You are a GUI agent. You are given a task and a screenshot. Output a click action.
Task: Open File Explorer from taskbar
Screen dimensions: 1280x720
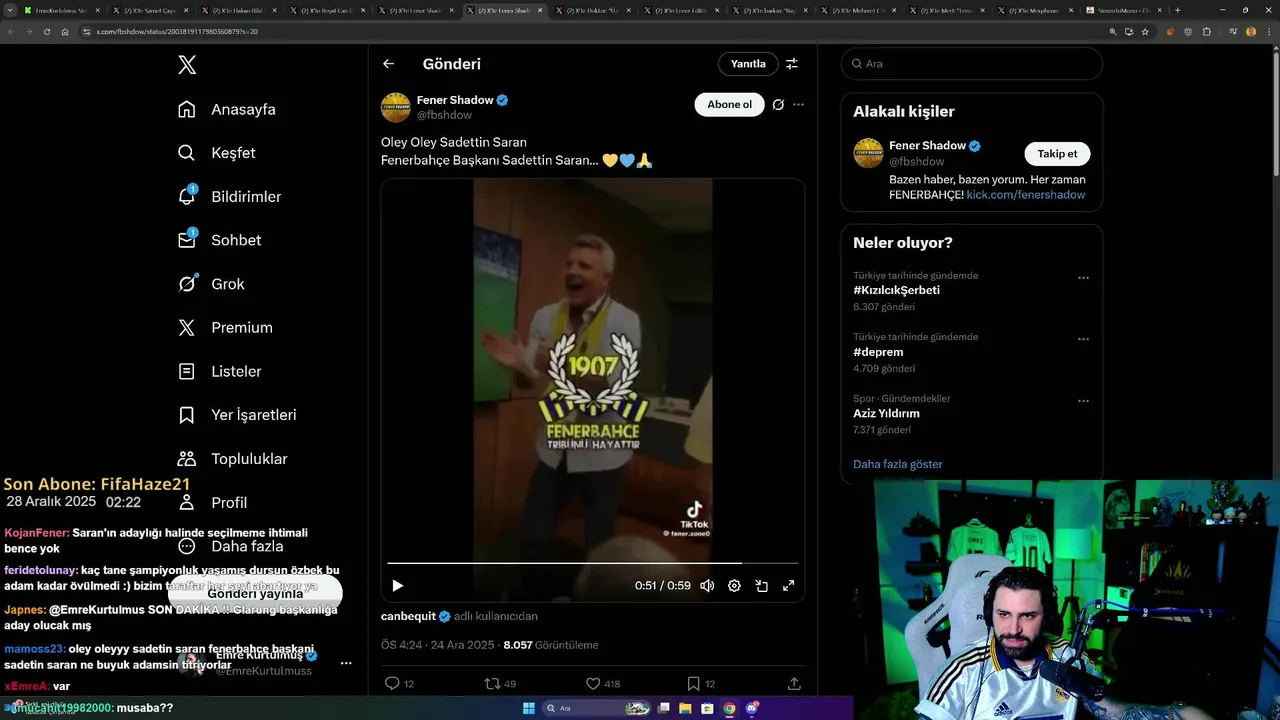click(685, 708)
